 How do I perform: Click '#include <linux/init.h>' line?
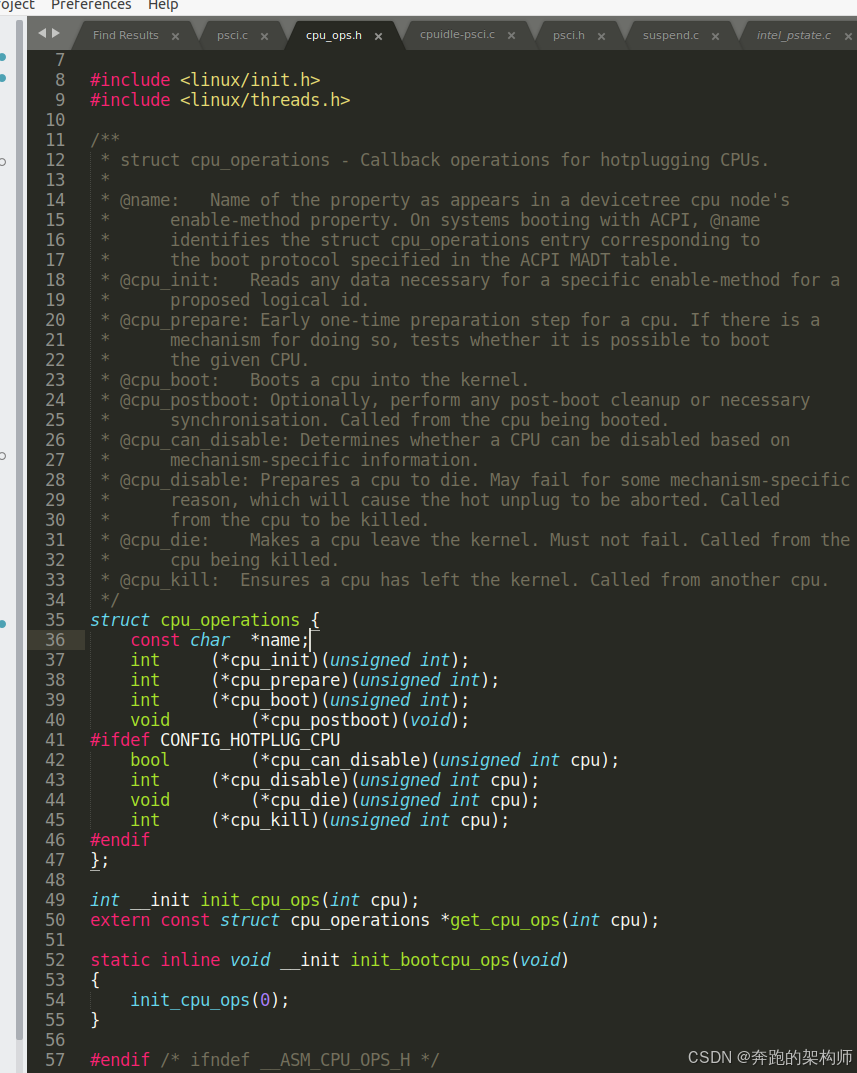205,80
